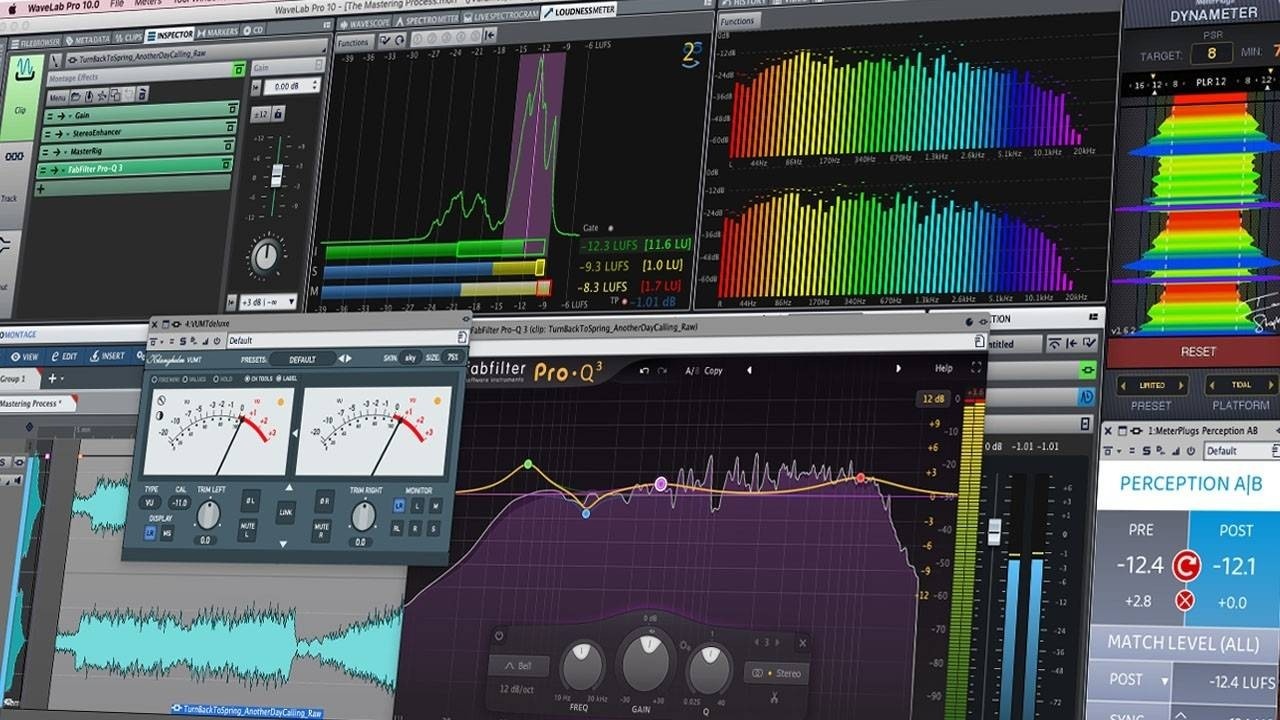Click the RESET button in Dynameter
This screenshot has height=720, width=1280.
[1198, 352]
